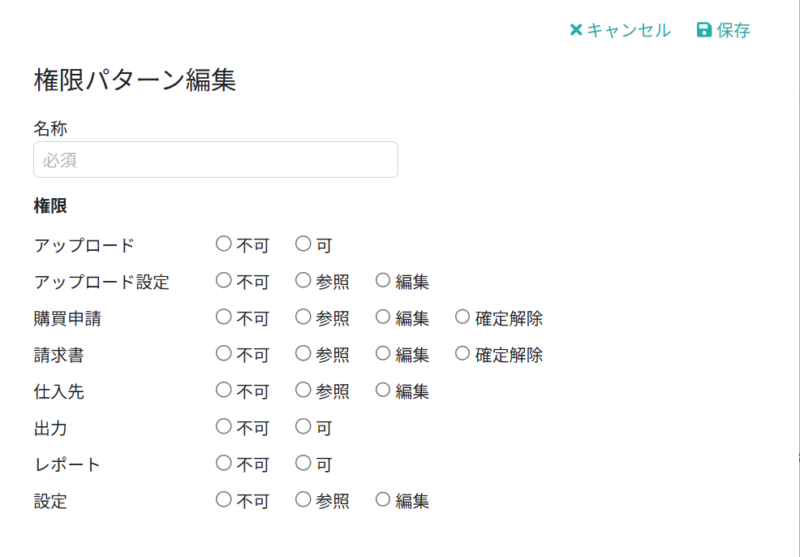
Task: Select 編集 for 購買申請
Action: pos(383,317)
